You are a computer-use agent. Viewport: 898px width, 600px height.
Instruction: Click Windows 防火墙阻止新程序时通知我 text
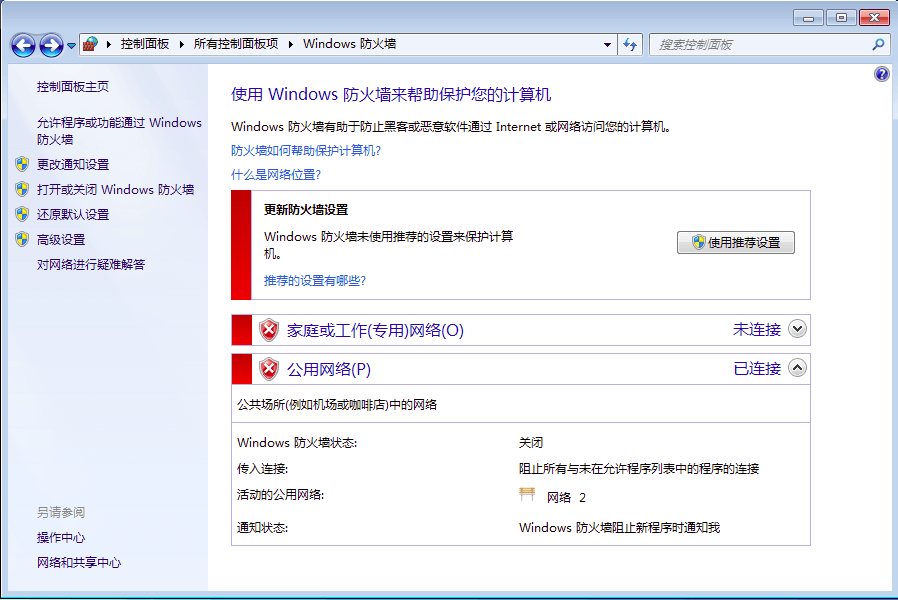tap(619, 528)
